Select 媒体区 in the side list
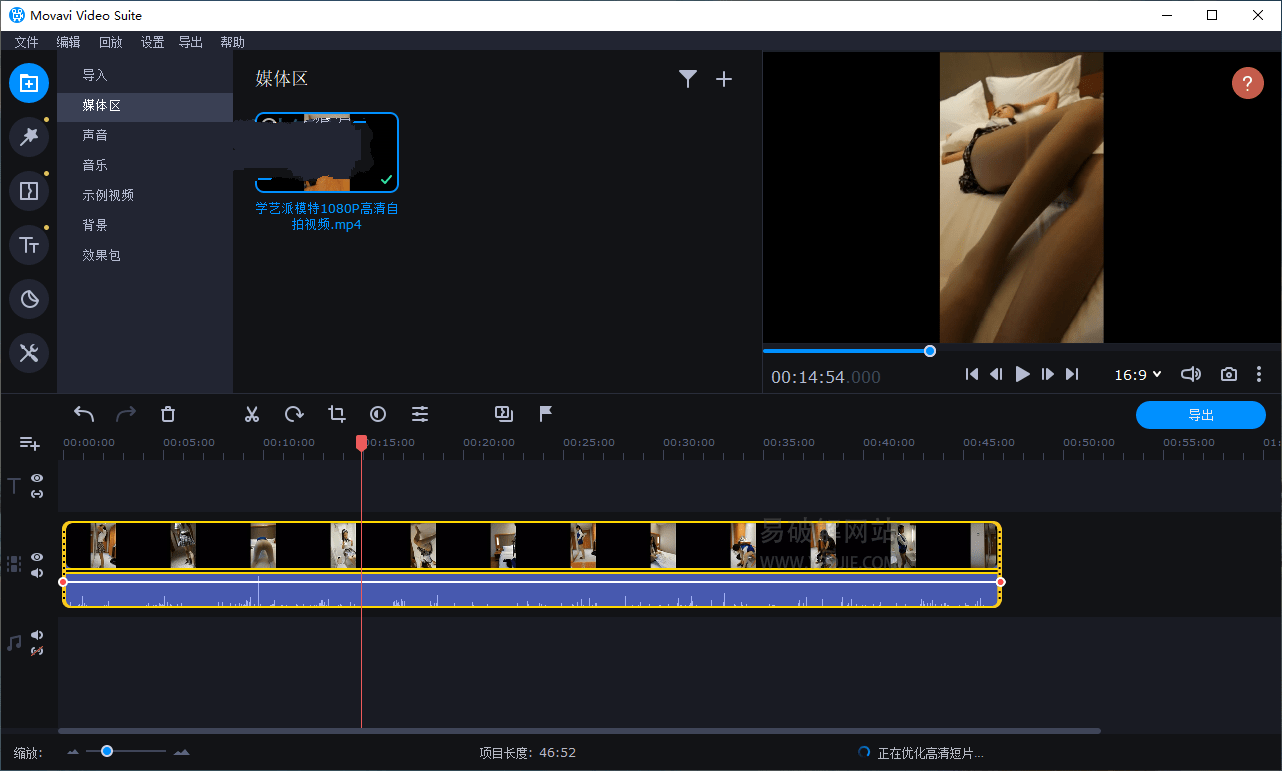 (145, 105)
